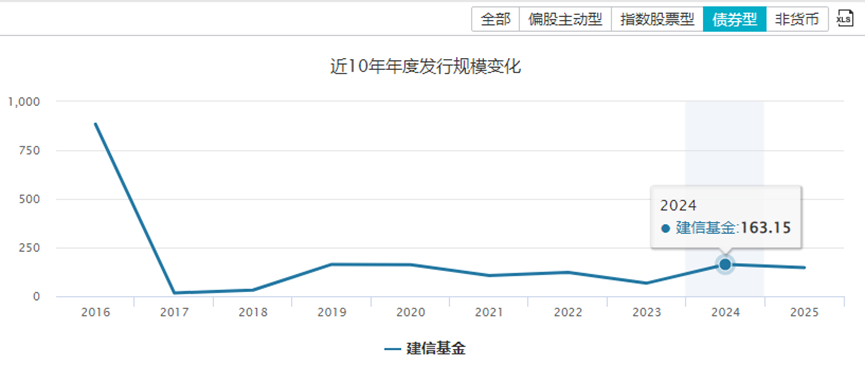Click the 250 y-axis label
The height and width of the screenshot is (366, 865).
(x=30, y=248)
